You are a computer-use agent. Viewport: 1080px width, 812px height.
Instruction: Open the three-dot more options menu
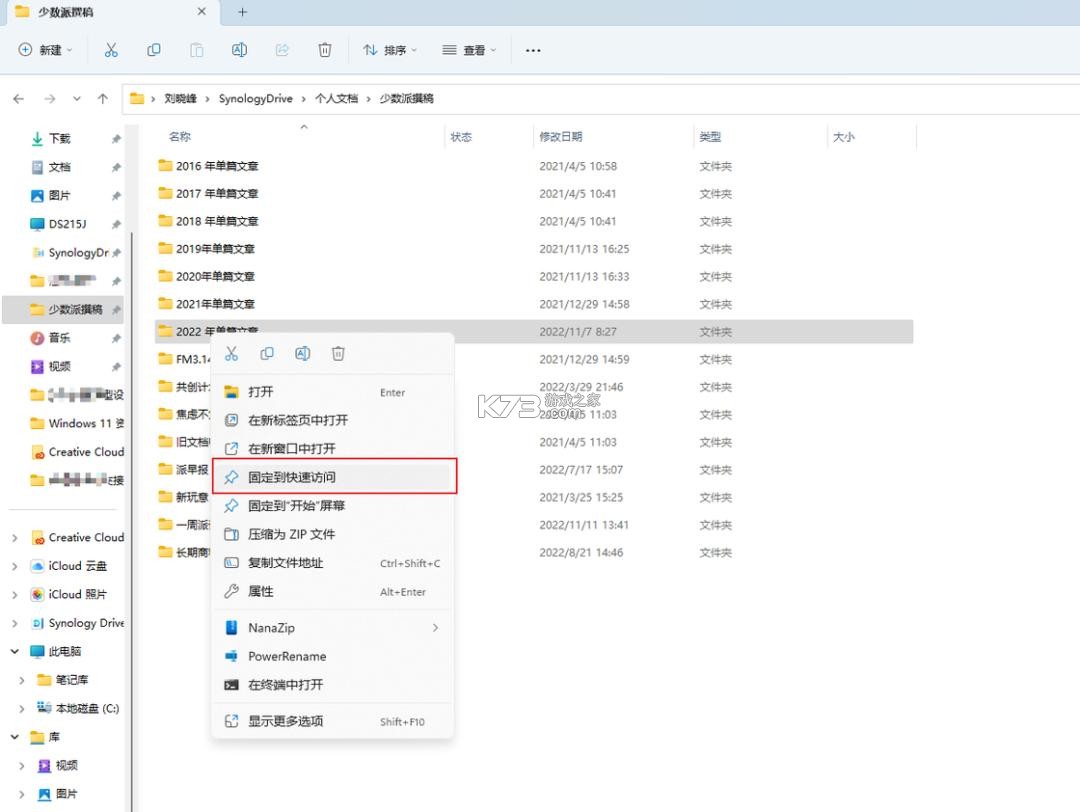[532, 50]
